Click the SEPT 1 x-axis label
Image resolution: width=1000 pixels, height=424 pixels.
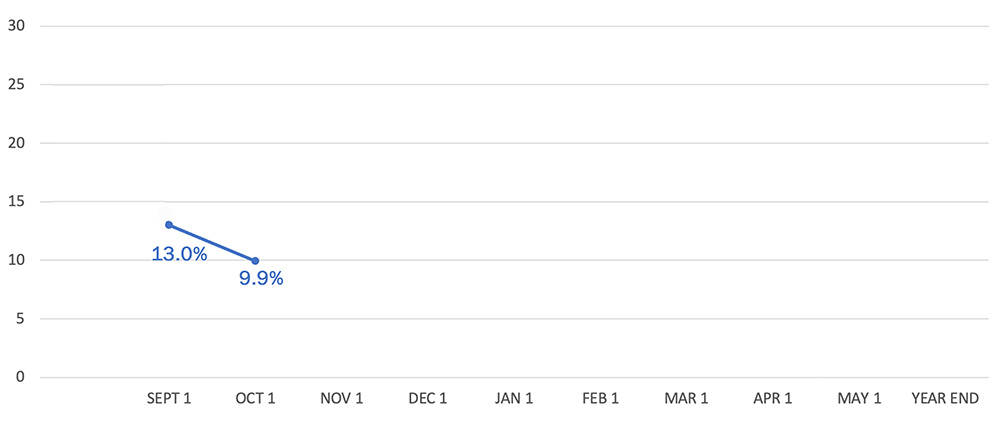click(x=169, y=398)
